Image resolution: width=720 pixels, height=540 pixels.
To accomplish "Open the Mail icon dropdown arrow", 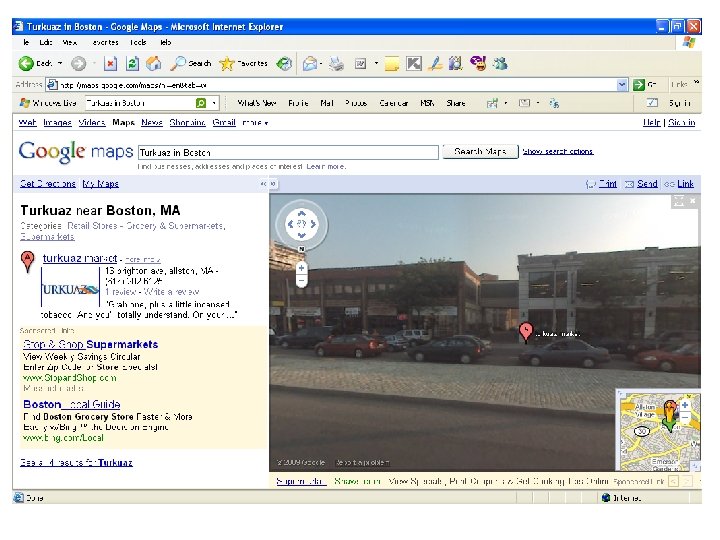I will [x=321, y=63].
